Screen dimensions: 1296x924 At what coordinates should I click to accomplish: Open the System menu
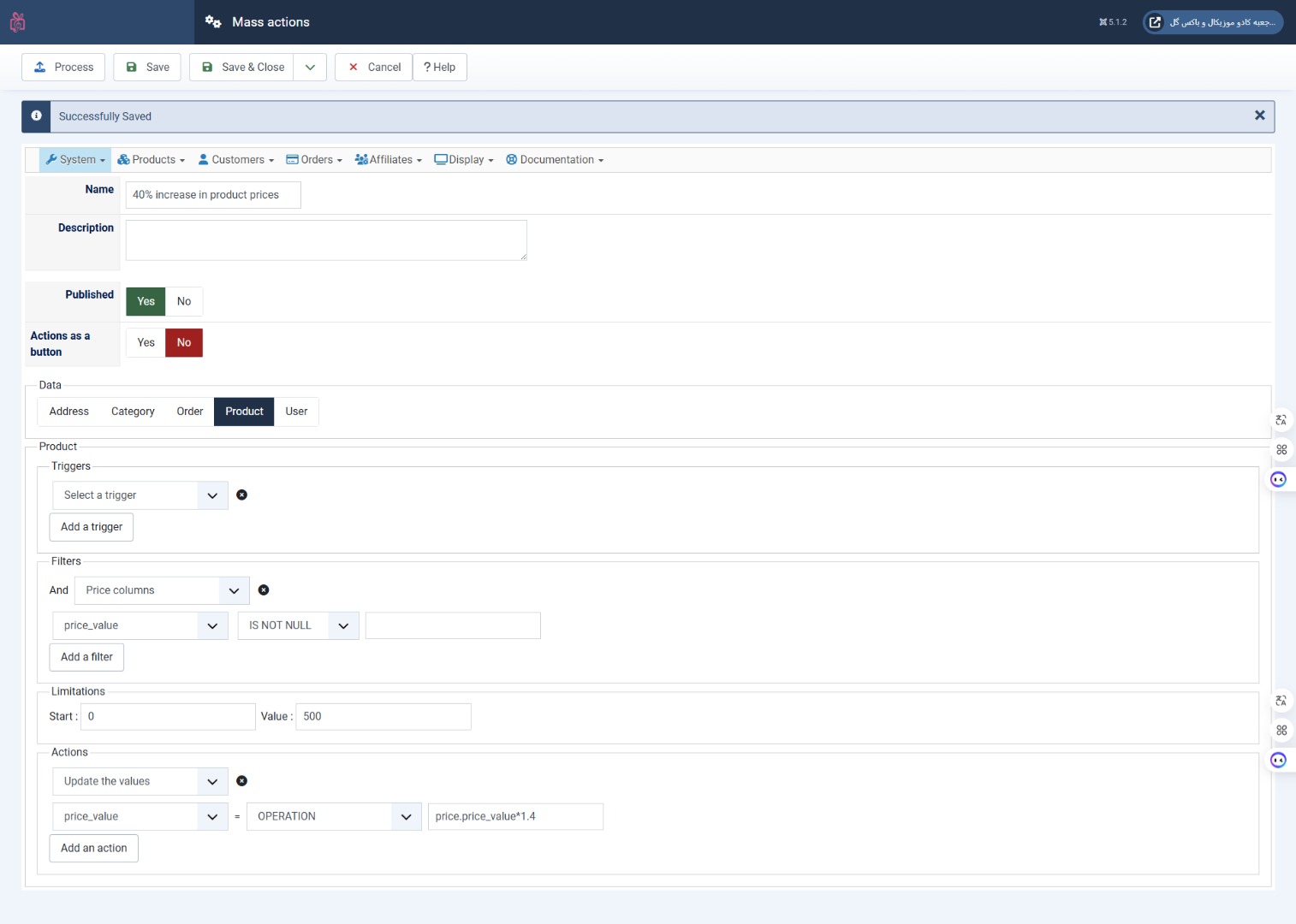[75, 160]
